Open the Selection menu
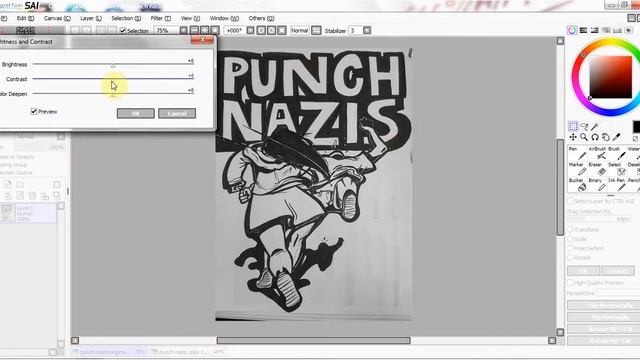The width and height of the screenshot is (640, 360). tap(126, 18)
